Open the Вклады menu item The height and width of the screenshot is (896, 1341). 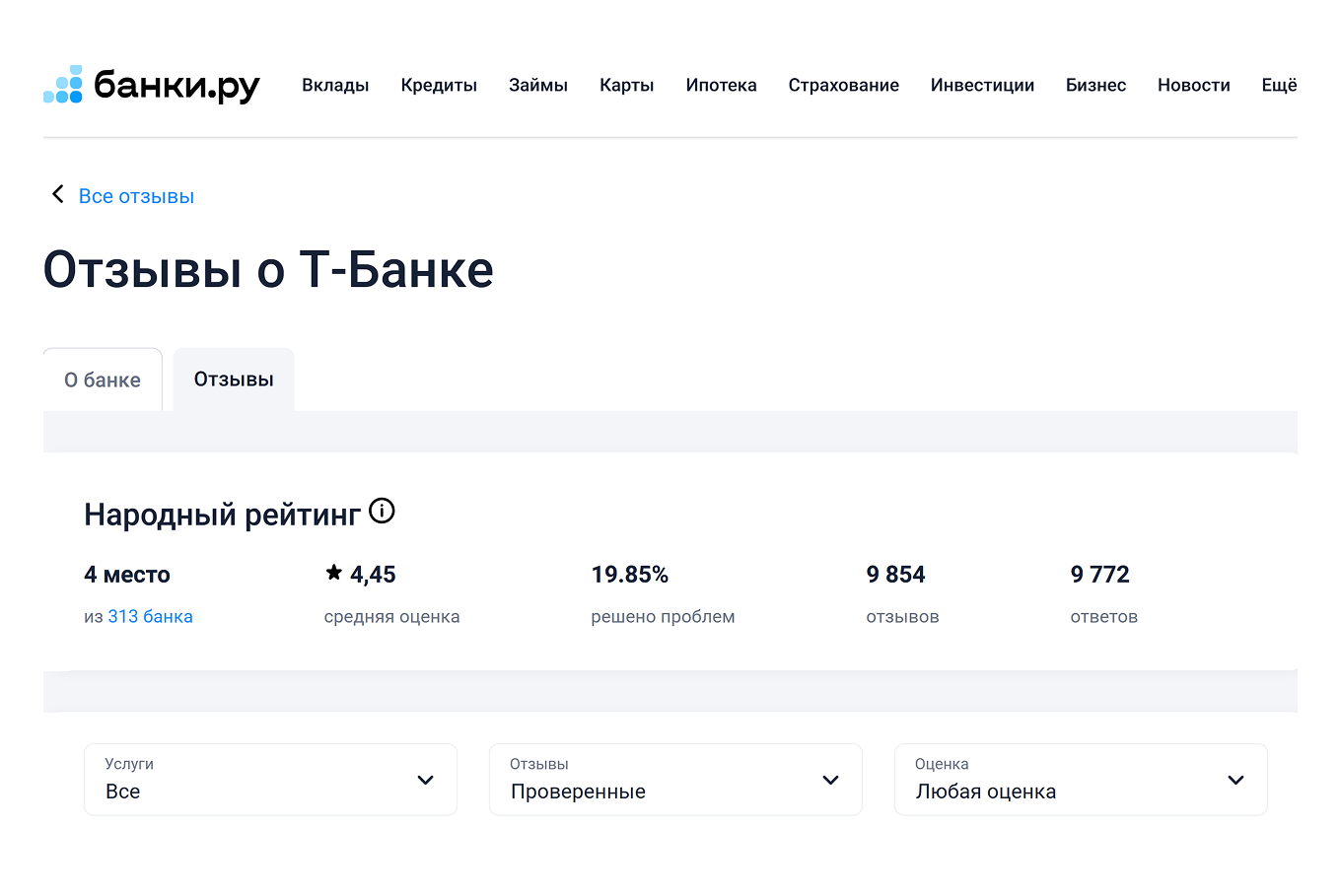point(335,85)
